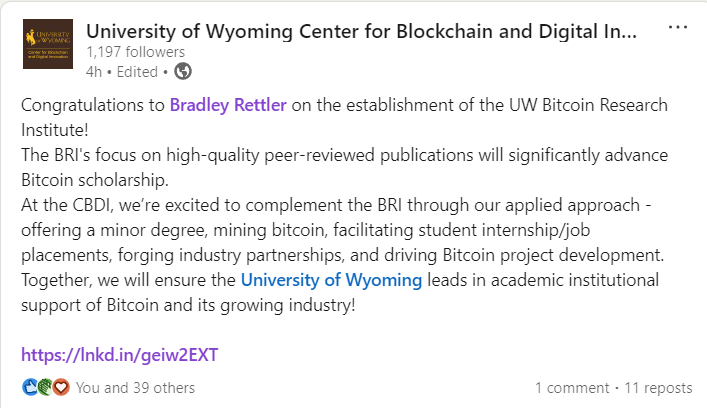Click the red heart Love reaction icon

60,387
